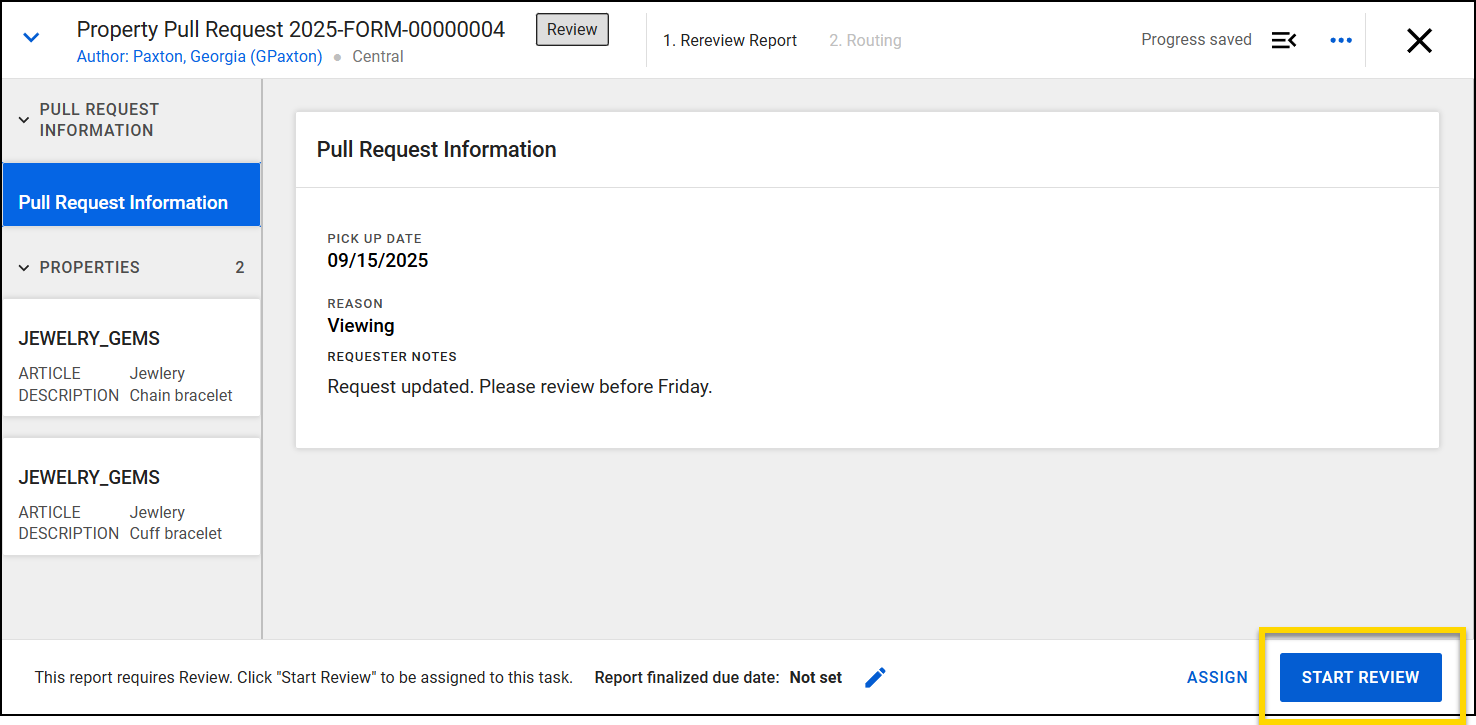Image resolution: width=1476 pixels, height=725 pixels.
Task: Open the three-dot more options menu
Action: [1340, 40]
